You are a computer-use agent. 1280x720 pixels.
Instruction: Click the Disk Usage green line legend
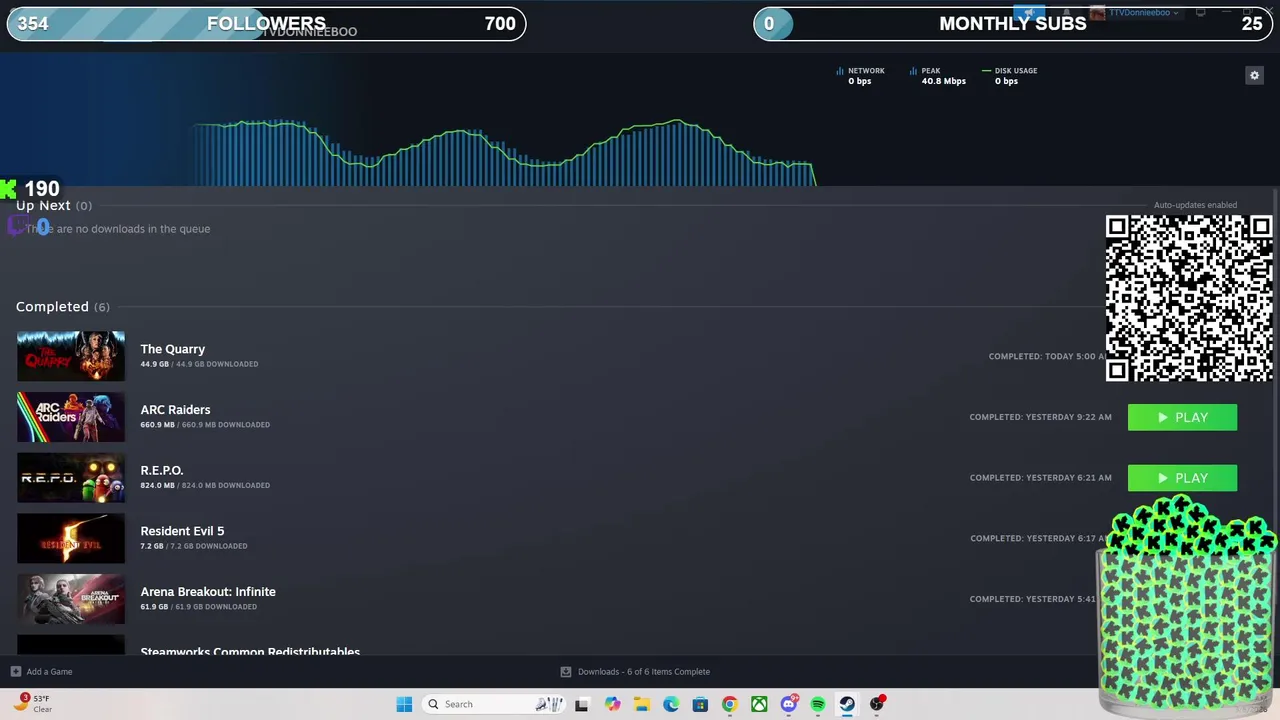point(986,71)
